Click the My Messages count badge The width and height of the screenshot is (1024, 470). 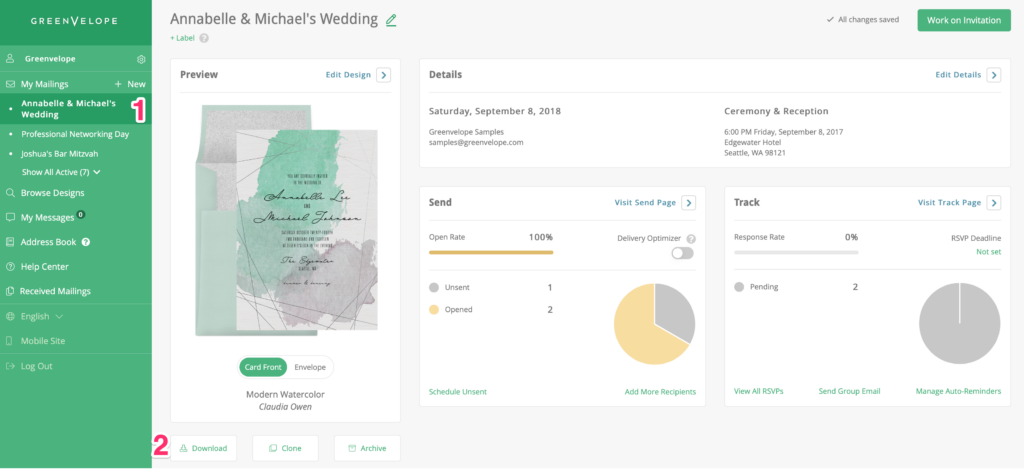[x=80, y=214]
